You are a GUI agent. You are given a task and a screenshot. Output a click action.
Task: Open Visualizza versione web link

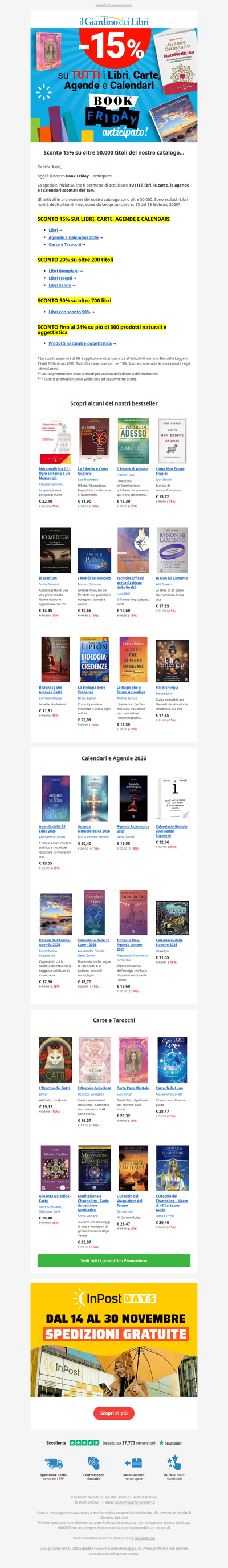[x=113, y=5]
